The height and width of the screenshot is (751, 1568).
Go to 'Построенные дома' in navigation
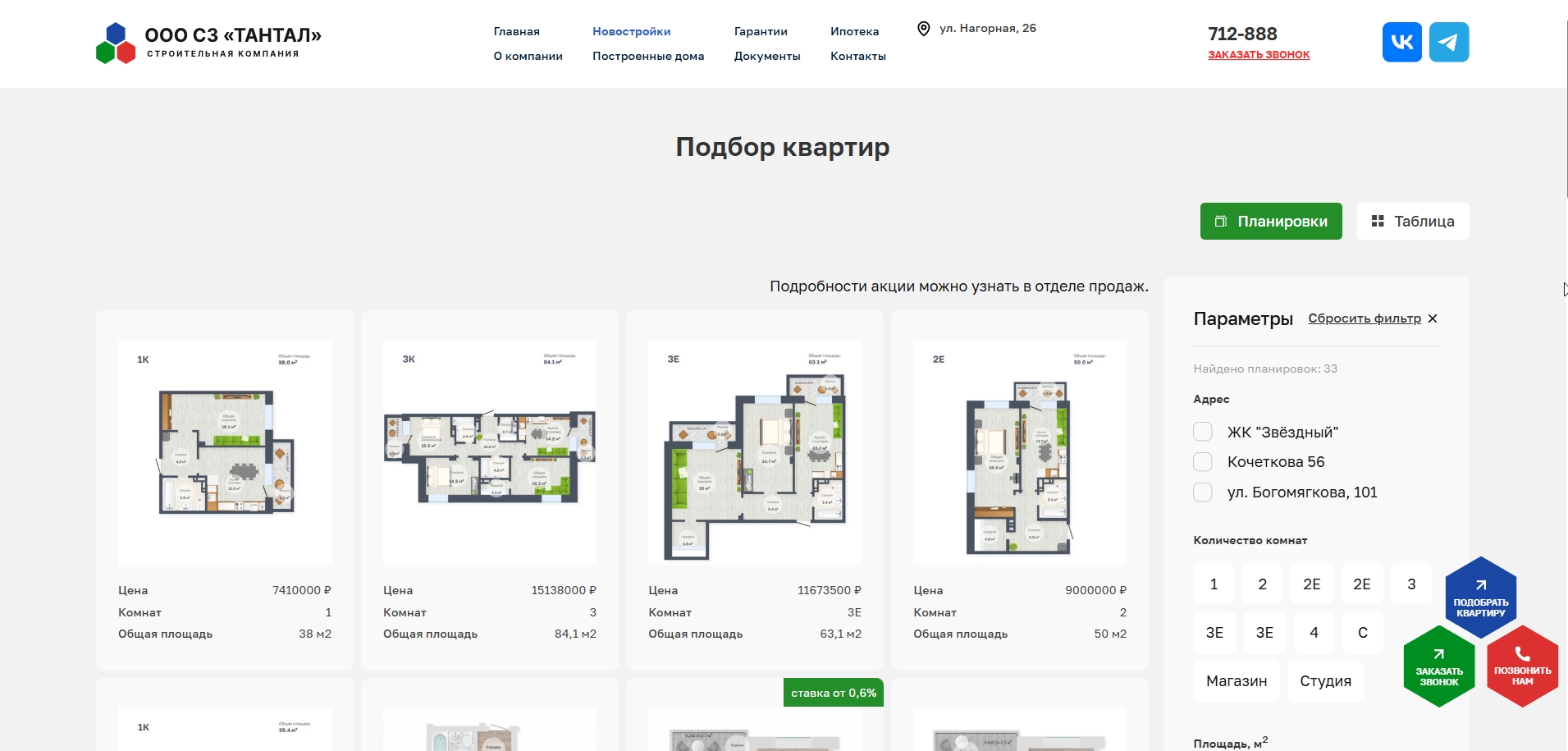click(647, 56)
